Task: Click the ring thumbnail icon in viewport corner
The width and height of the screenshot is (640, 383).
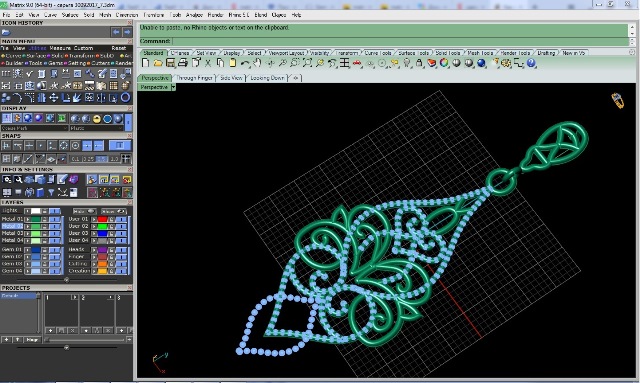Action: click(x=617, y=100)
